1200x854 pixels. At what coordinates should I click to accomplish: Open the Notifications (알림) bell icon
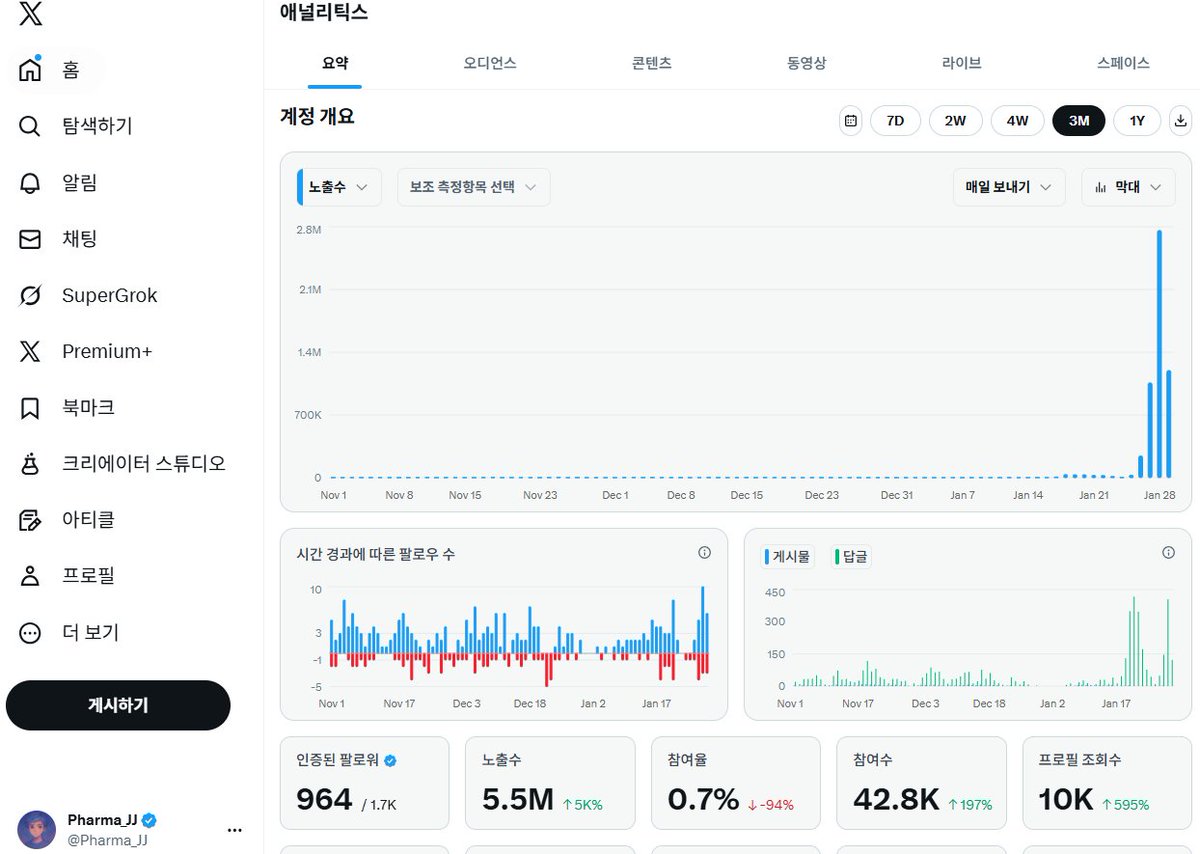pyautogui.click(x=30, y=183)
